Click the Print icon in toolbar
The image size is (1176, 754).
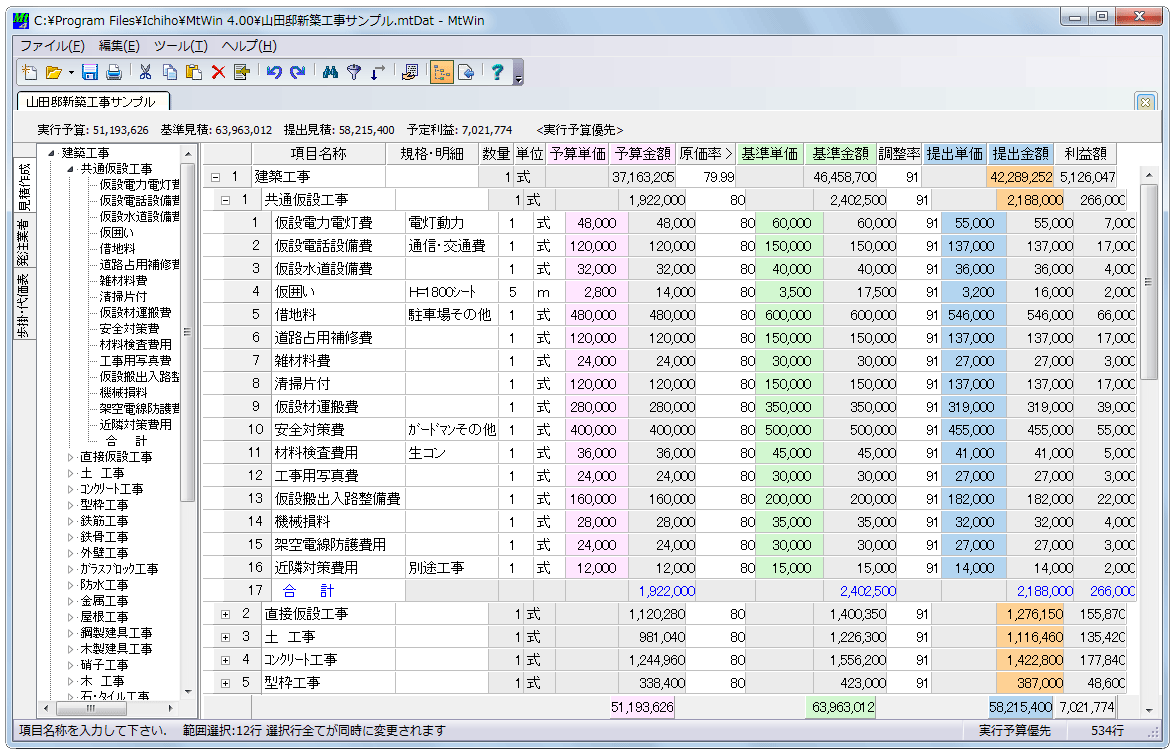click(x=114, y=72)
